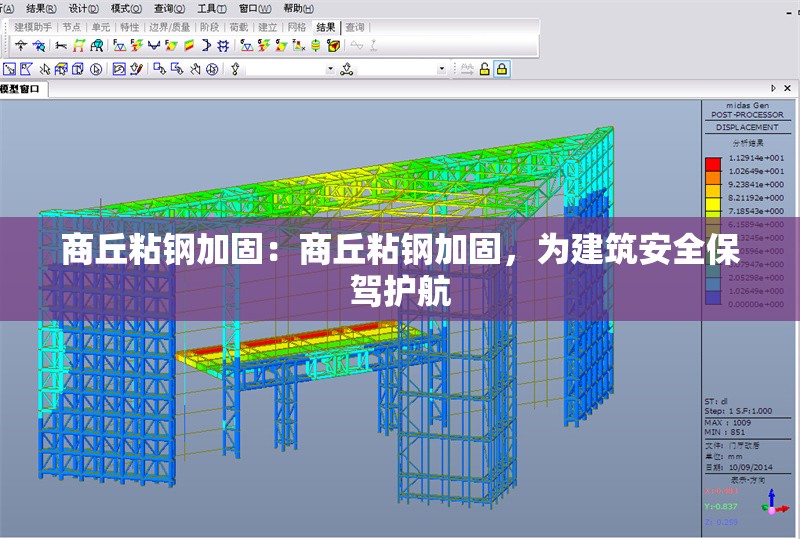Image resolution: width=800 pixels, height=539 pixels.
Task: Show Truss Forces (F with triangle) icon
Action: pos(119,46)
